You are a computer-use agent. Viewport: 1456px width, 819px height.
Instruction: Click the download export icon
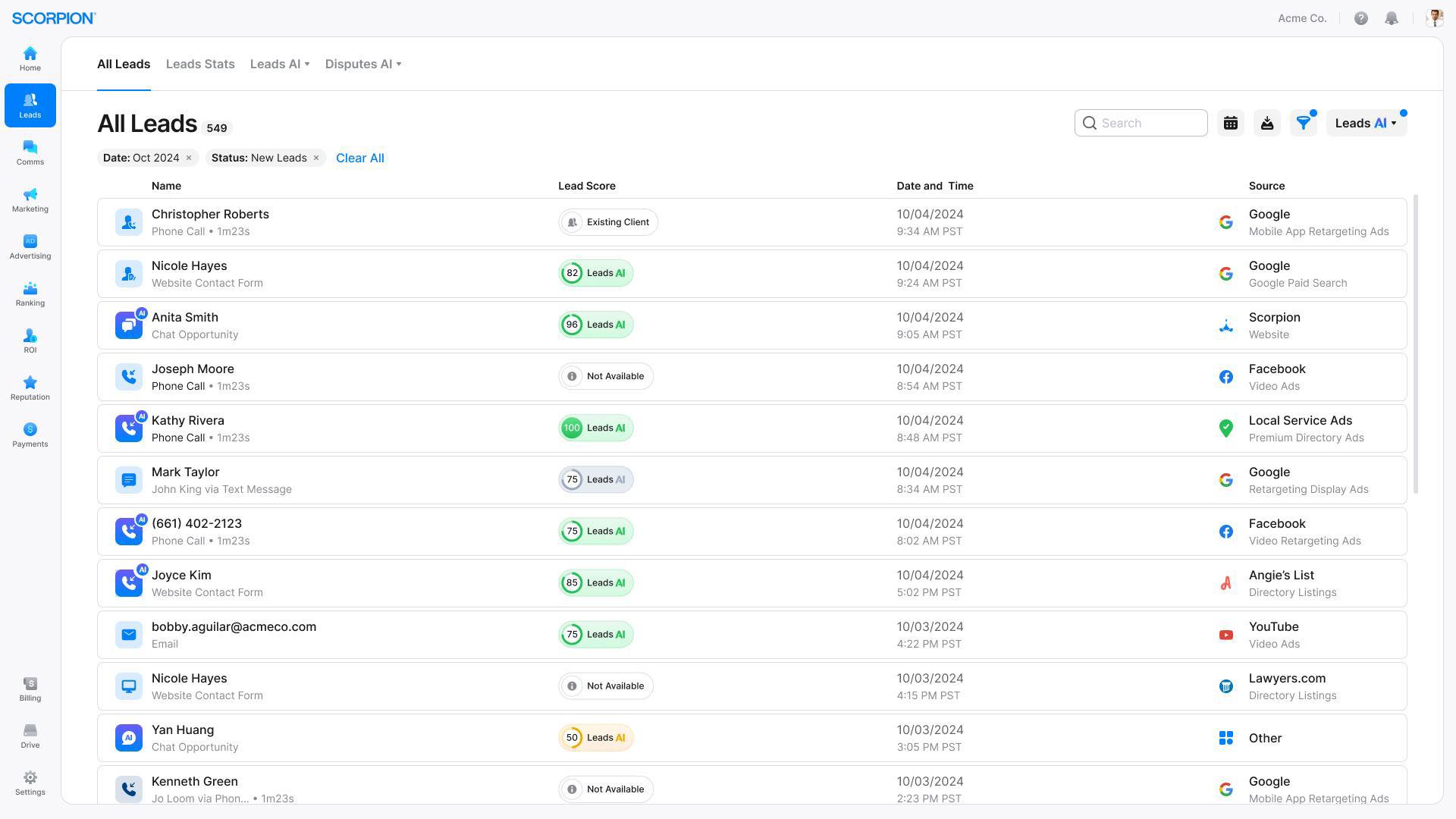[x=1267, y=123]
